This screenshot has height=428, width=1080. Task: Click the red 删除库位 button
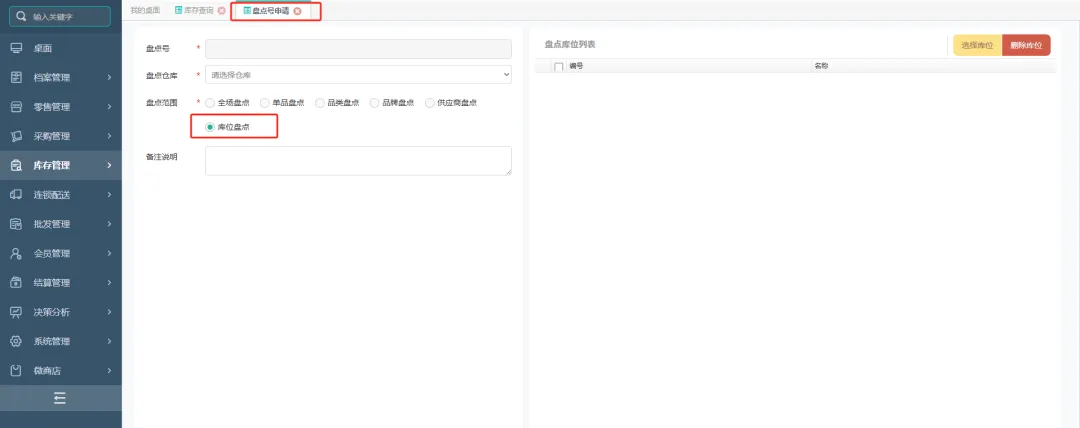tap(1026, 46)
